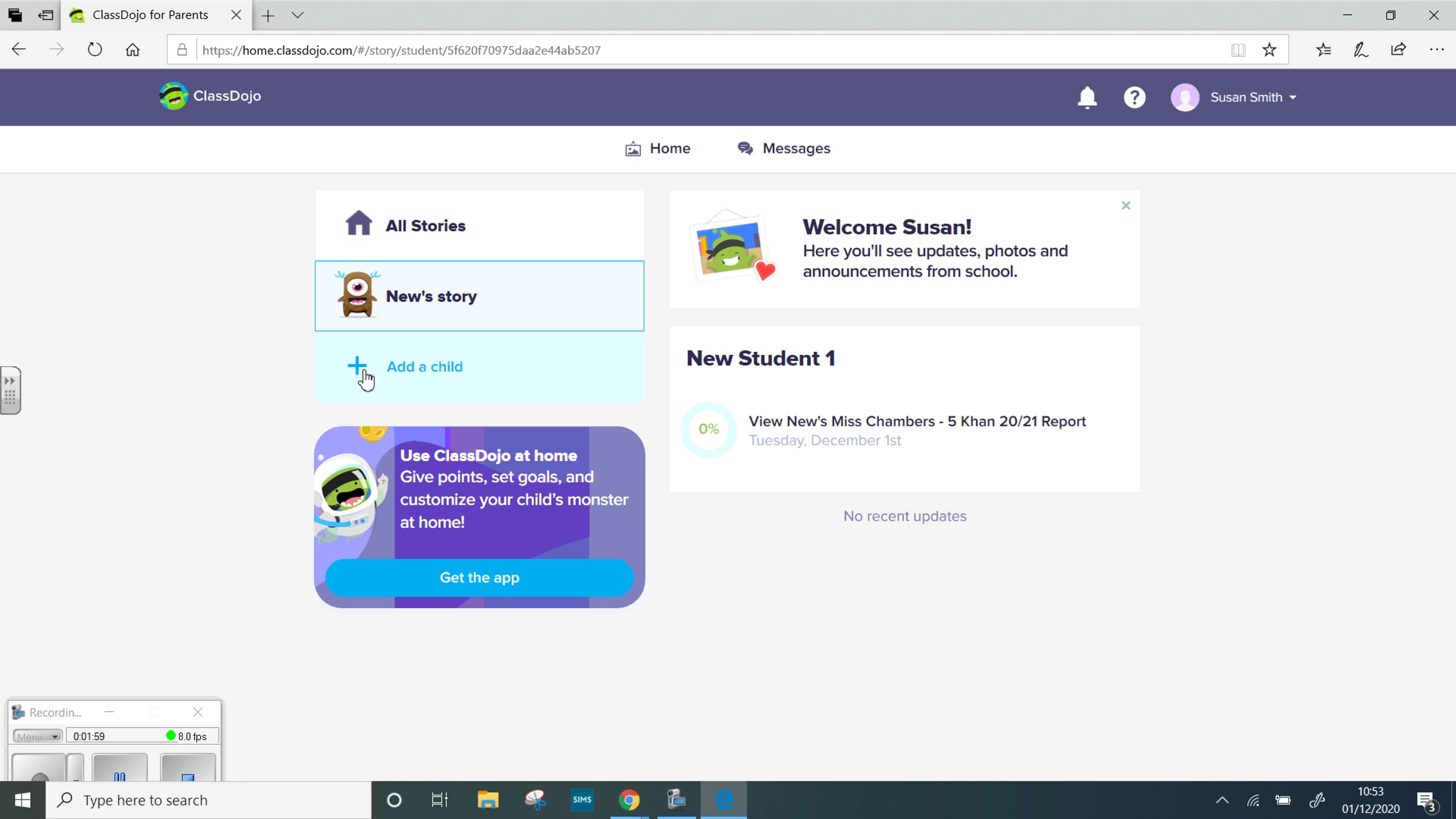Open the browser home page
1456x819 pixels.
click(x=132, y=50)
